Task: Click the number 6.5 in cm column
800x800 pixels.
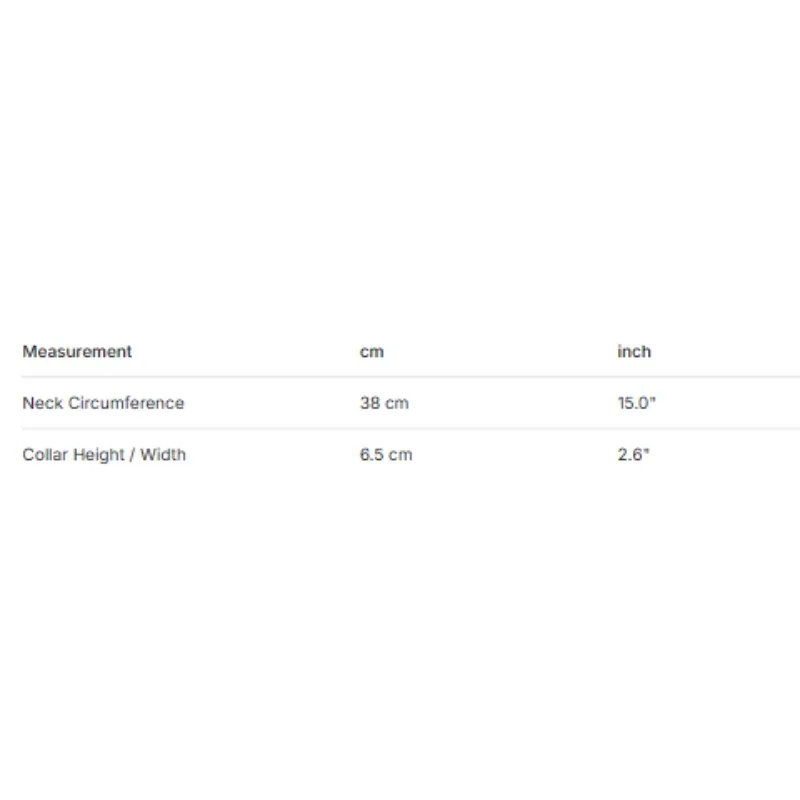Action: (371, 455)
